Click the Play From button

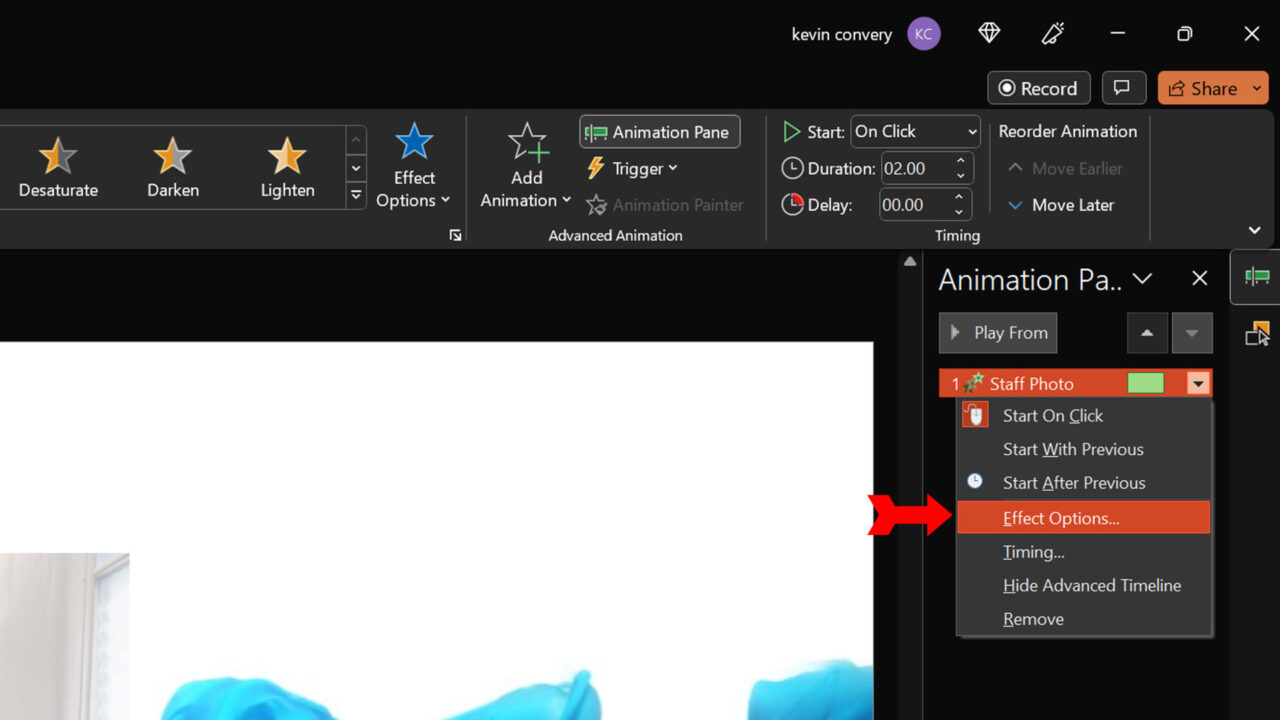point(997,332)
